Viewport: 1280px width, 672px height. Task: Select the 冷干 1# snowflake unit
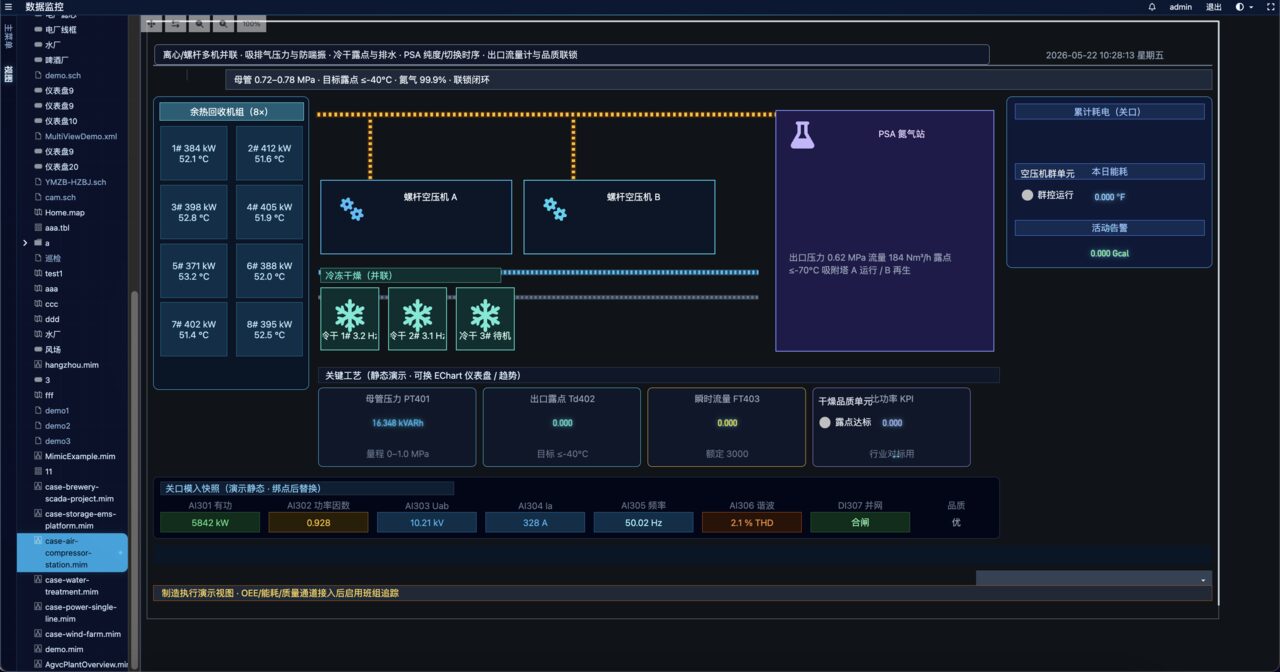[350, 319]
